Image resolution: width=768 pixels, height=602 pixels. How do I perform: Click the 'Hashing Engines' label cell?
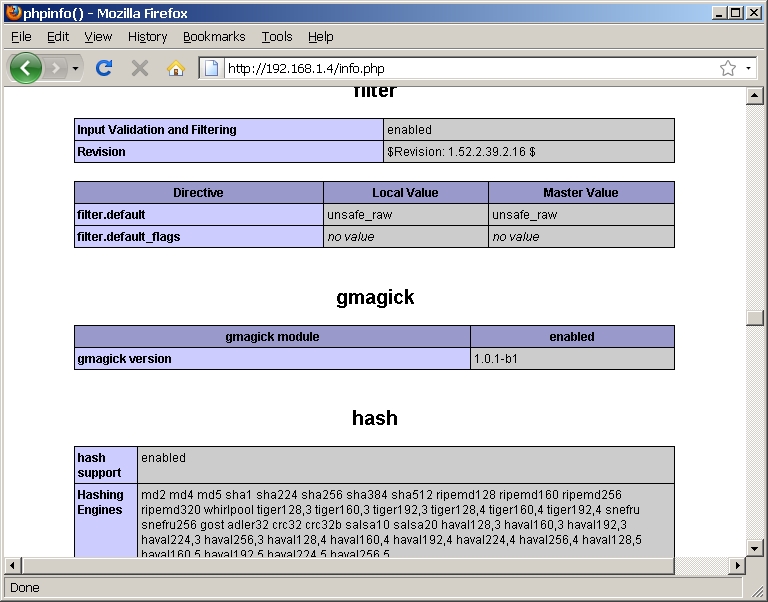106,520
